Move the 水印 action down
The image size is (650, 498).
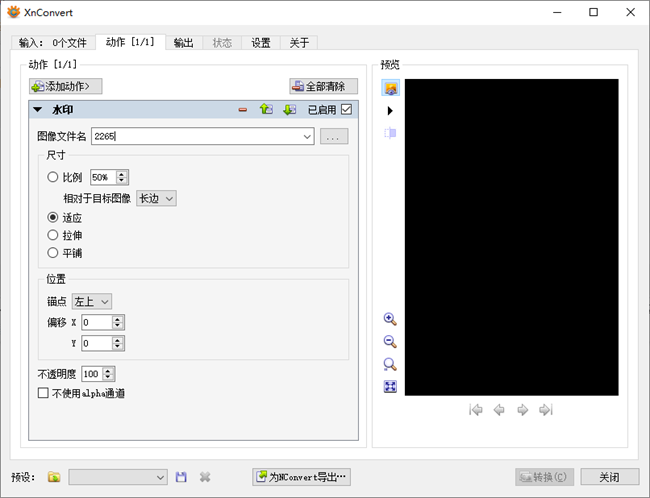pos(289,110)
